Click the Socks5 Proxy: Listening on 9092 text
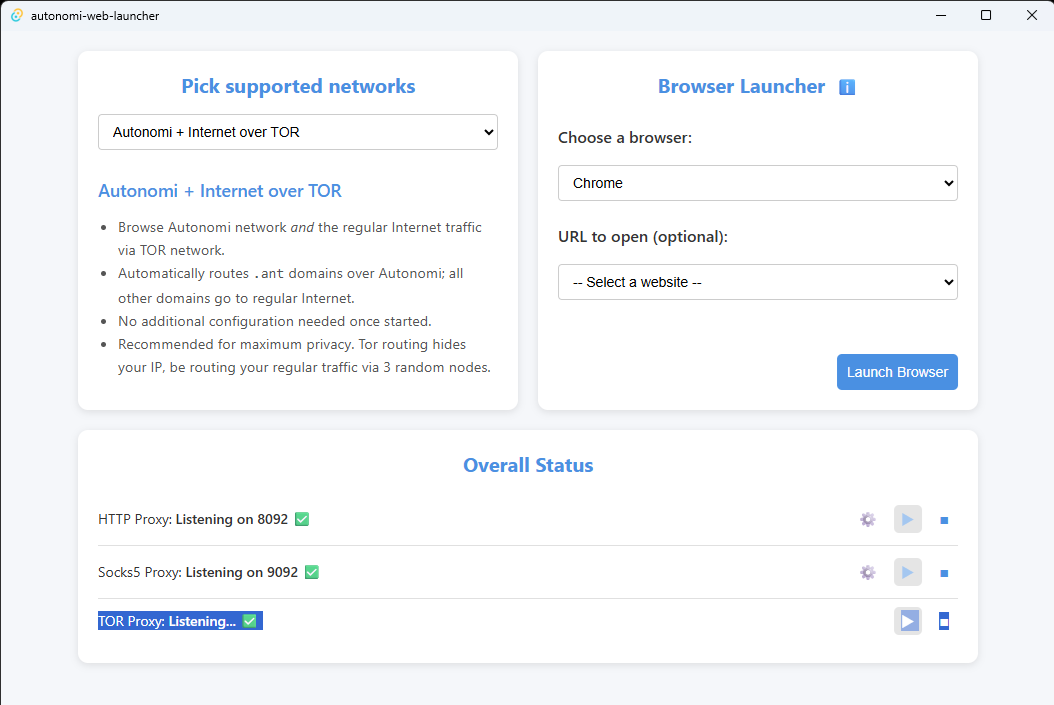The image size is (1054, 705). click(x=198, y=573)
